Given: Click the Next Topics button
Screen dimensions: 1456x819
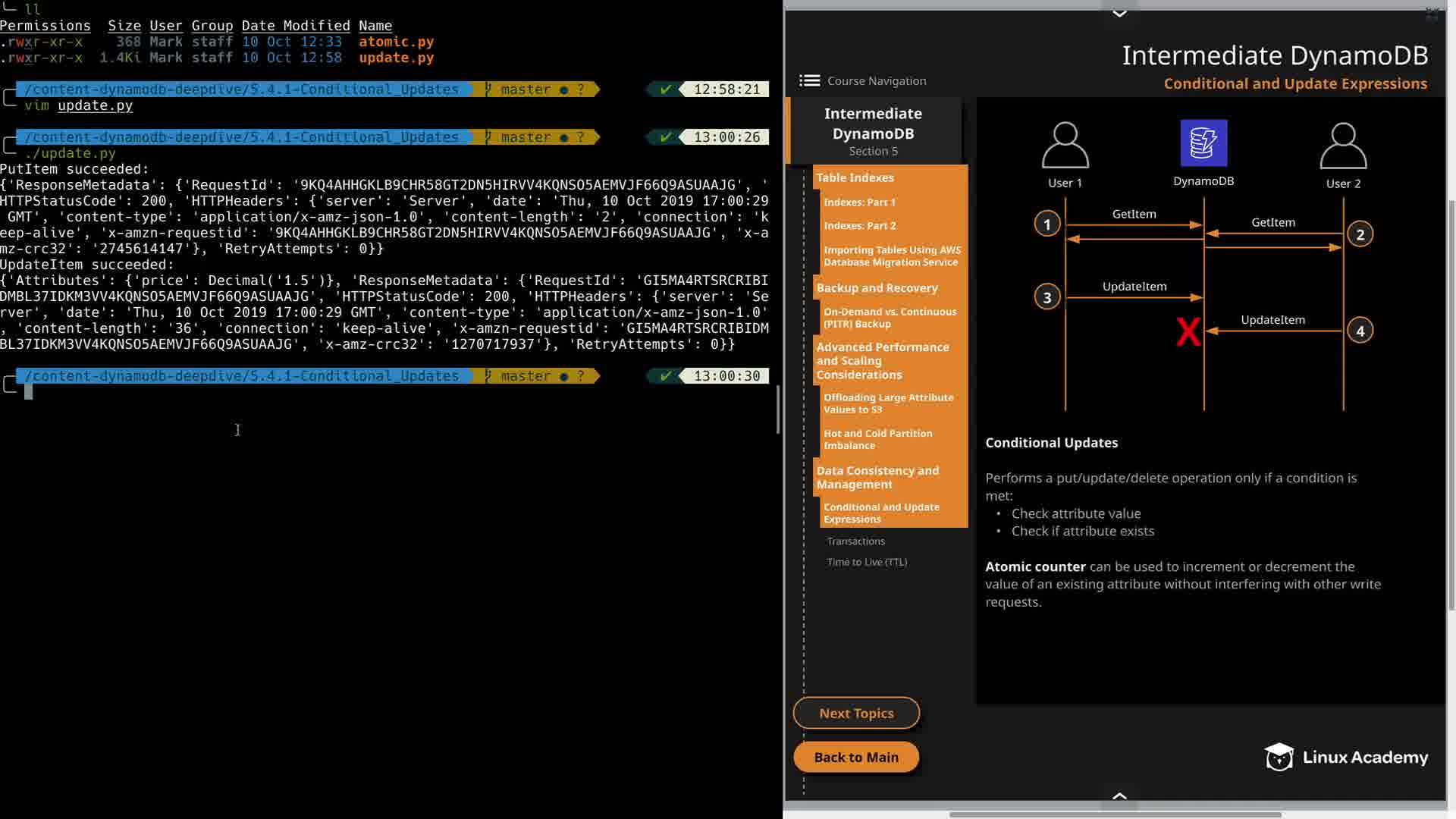Looking at the screenshot, I should tap(856, 713).
